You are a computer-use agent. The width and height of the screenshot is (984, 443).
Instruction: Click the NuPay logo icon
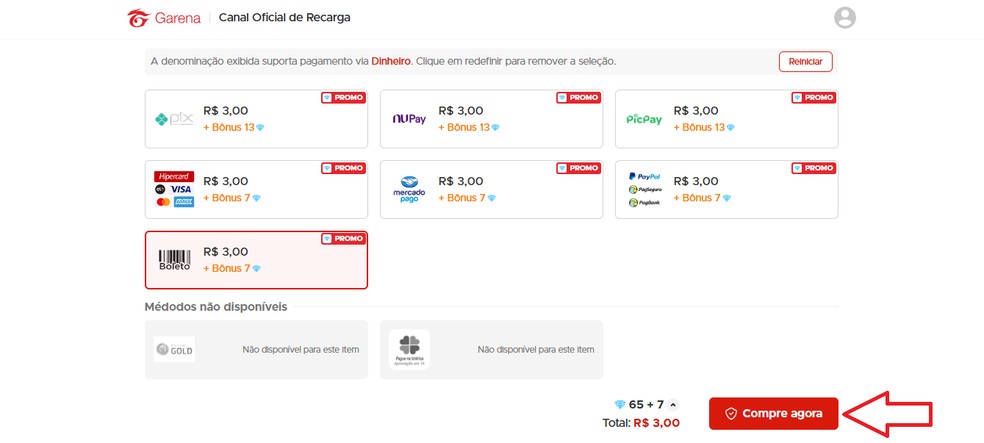click(409, 119)
